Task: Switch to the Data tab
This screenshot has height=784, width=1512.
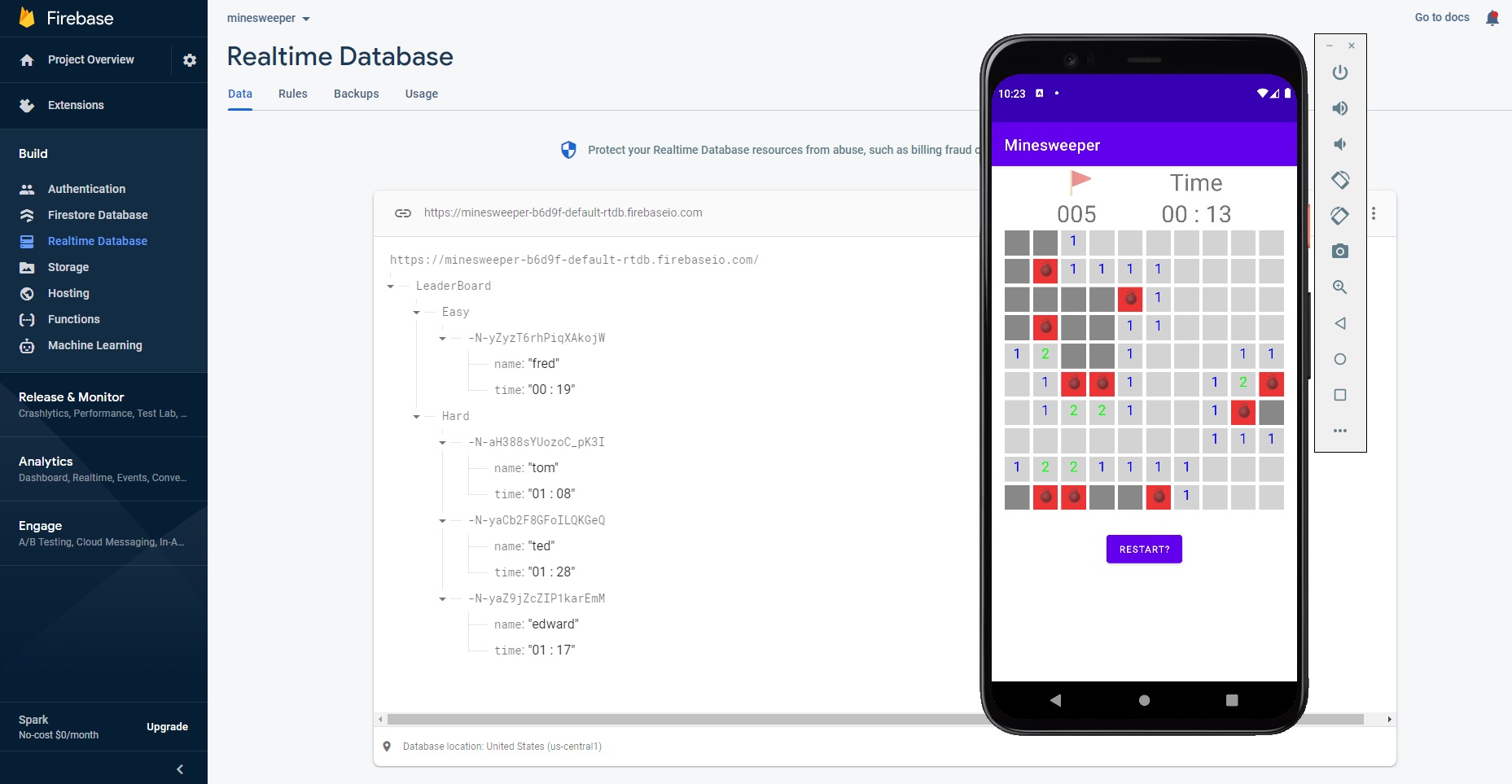Action: 240,94
